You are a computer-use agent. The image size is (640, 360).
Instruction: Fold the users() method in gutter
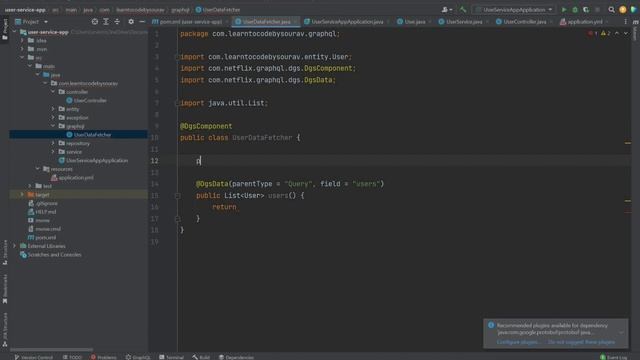178,196
